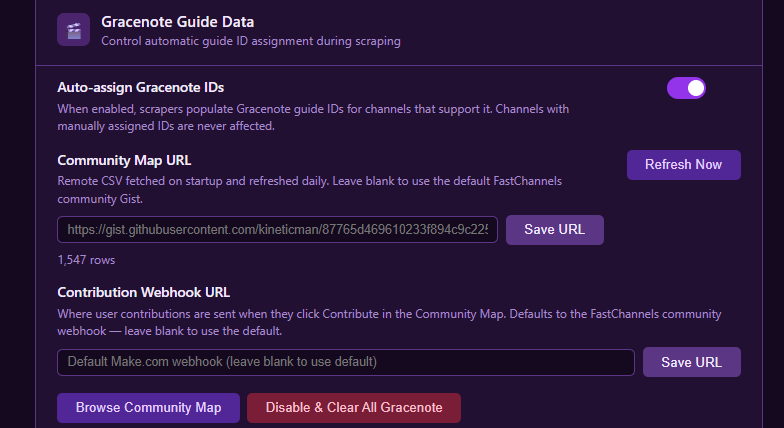Focus the Default Make.com webhook input
The width and height of the screenshot is (784, 428).
(x=346, y=362)
